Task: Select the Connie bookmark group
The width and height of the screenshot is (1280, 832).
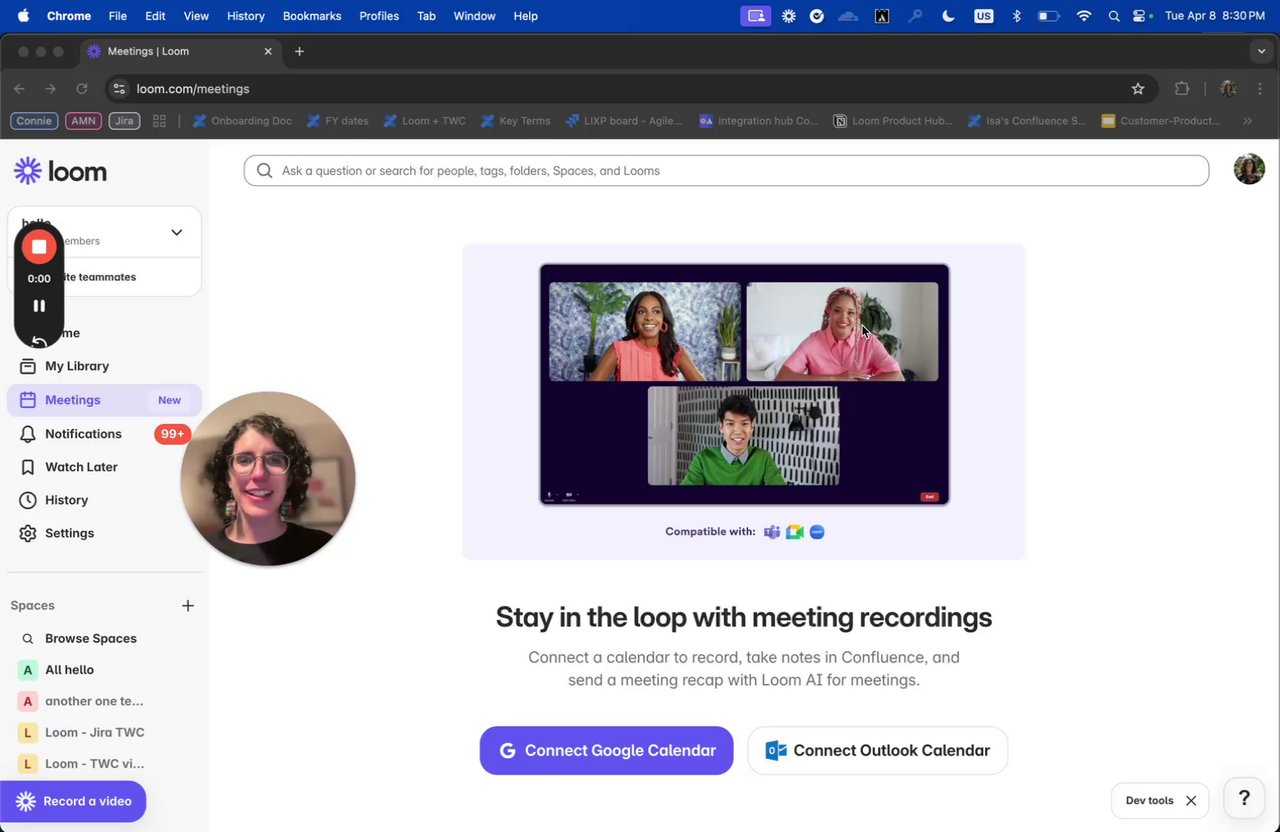Action: [34, 121]
